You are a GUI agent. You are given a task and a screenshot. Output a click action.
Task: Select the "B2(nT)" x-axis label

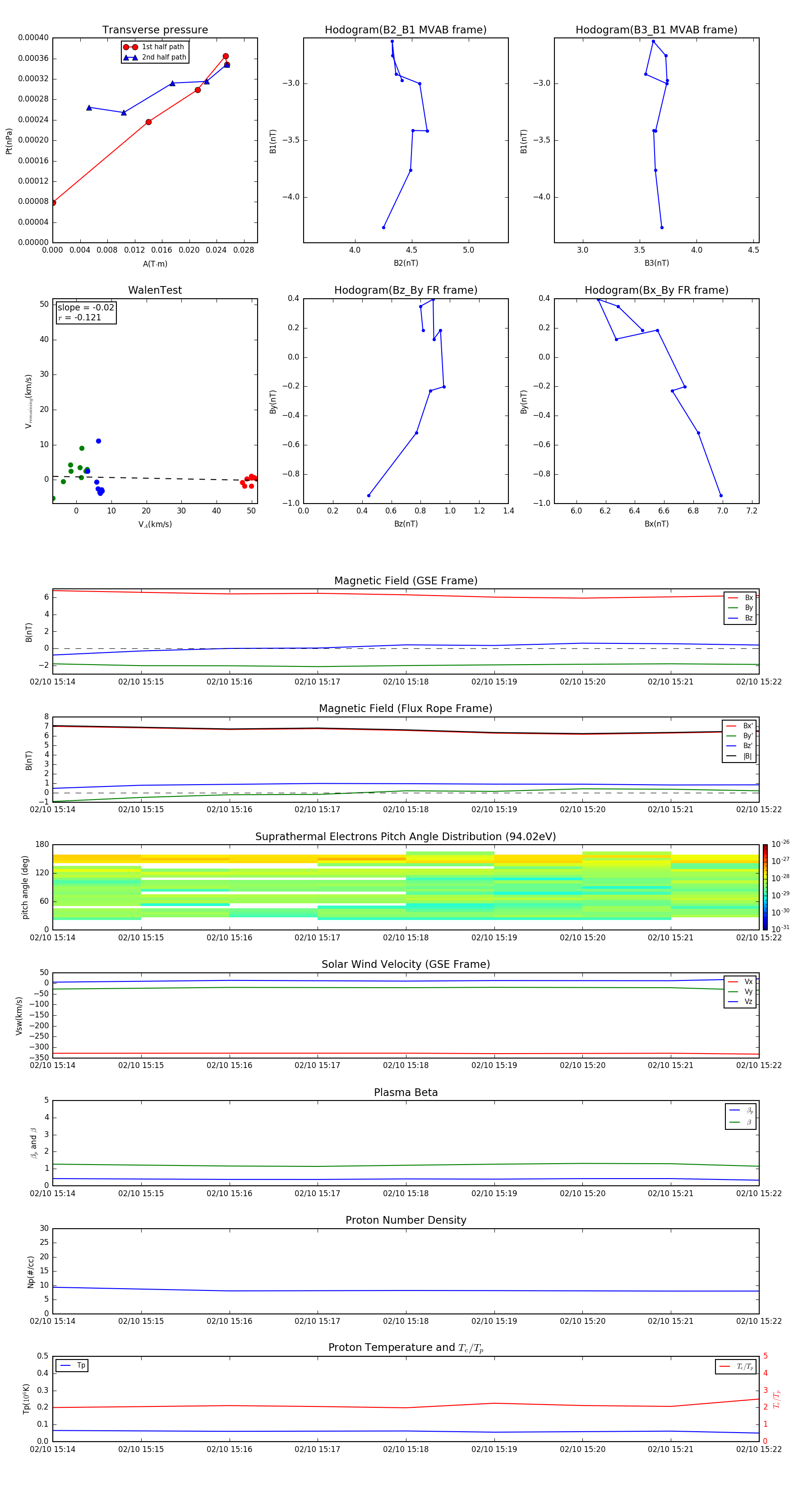406,263
